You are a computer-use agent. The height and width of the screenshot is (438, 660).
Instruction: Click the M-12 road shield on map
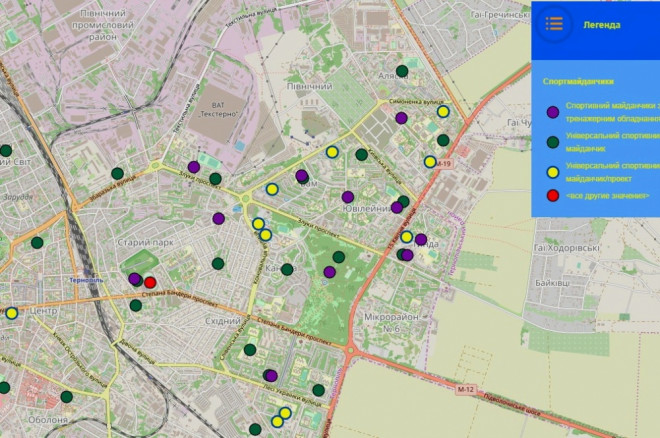tap(463, 388)
